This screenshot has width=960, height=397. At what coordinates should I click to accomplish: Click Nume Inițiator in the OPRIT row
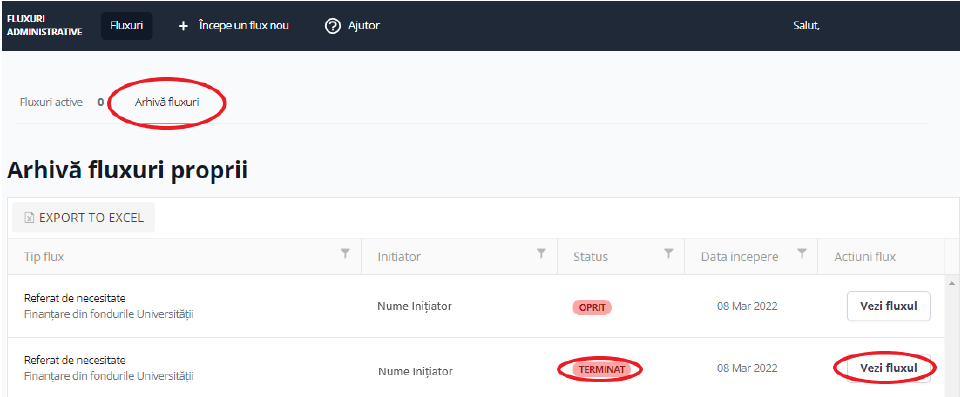coord(414,306)
